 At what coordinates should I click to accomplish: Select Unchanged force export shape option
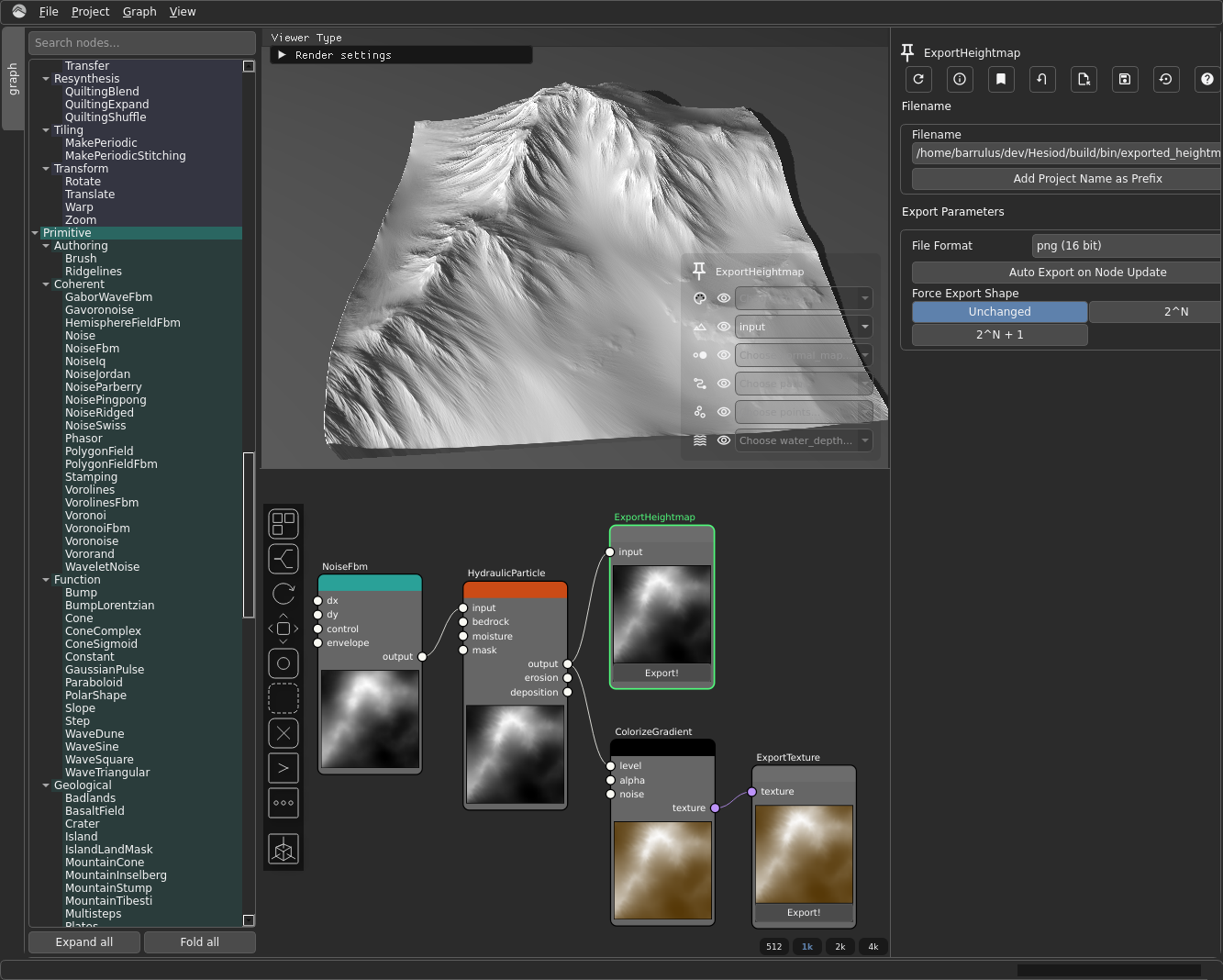[x=1000, y=312]
